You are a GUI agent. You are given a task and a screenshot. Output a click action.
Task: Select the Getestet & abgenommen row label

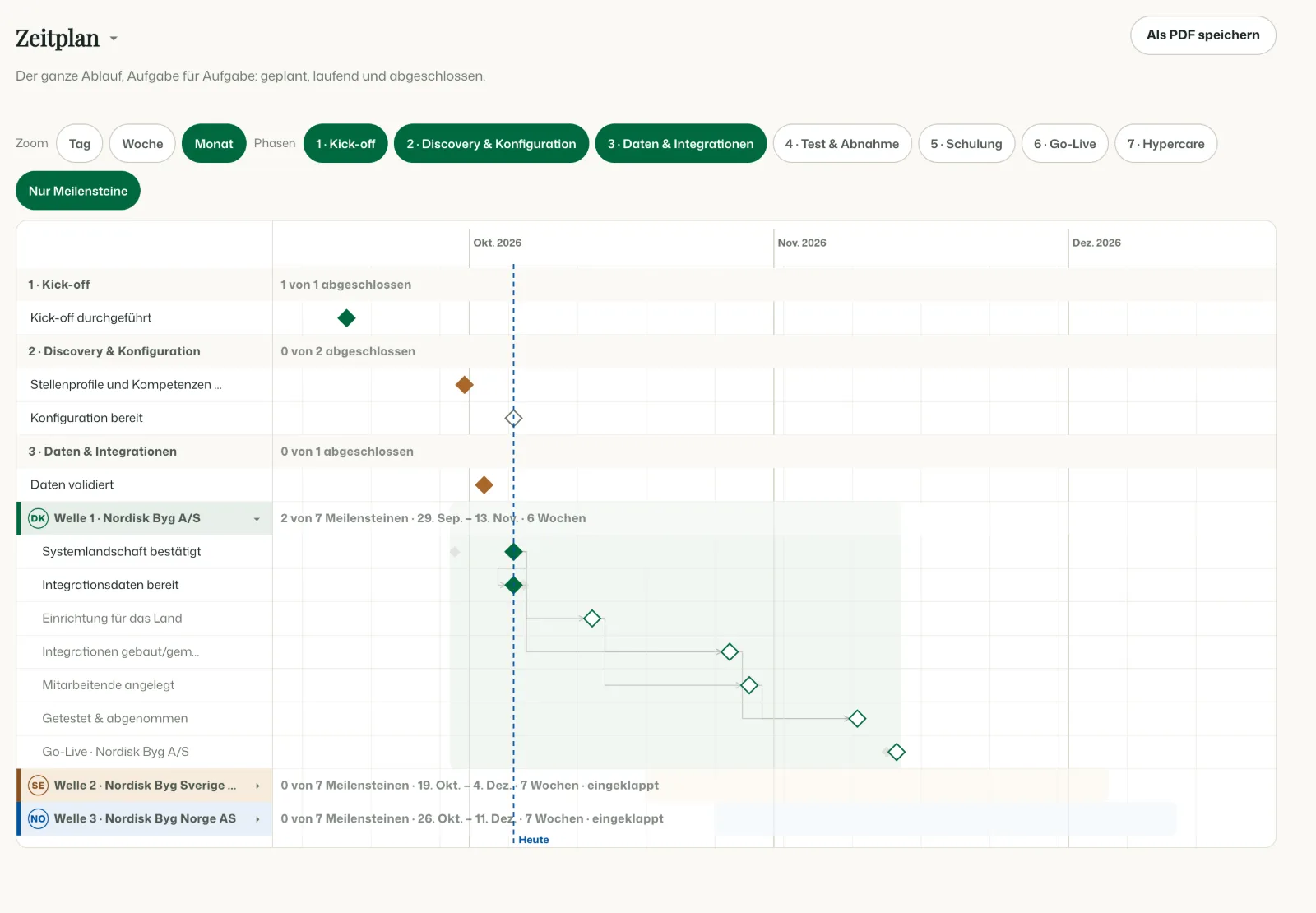point(115,719)
